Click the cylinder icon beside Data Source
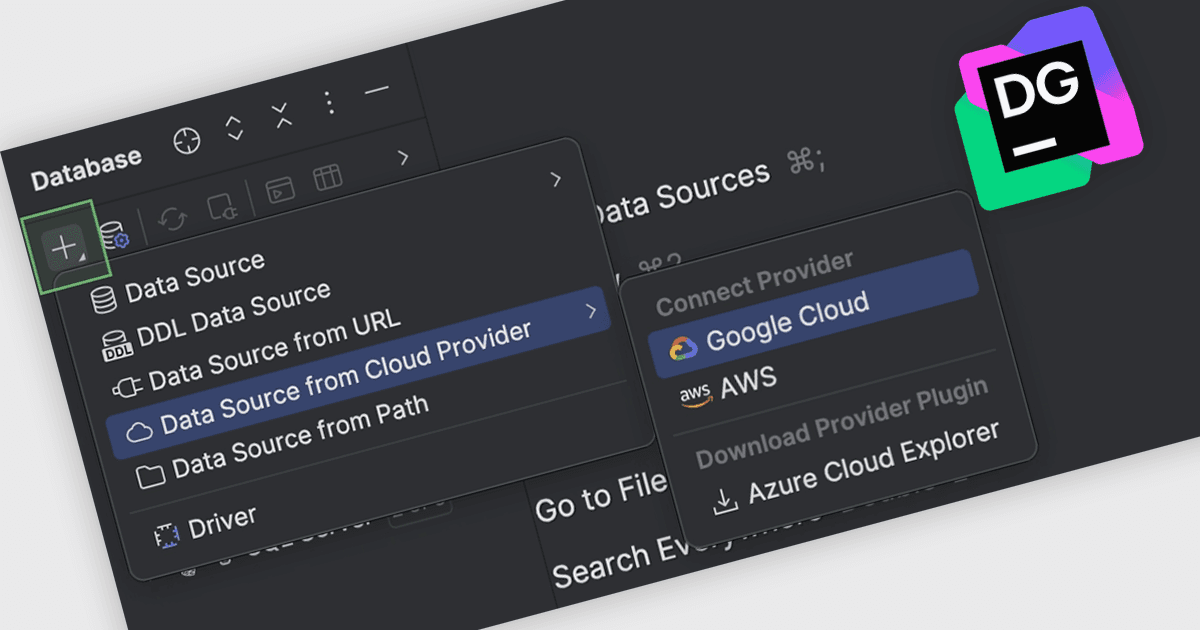Viewport: 1200px width, 630px height. coord(102,299)
